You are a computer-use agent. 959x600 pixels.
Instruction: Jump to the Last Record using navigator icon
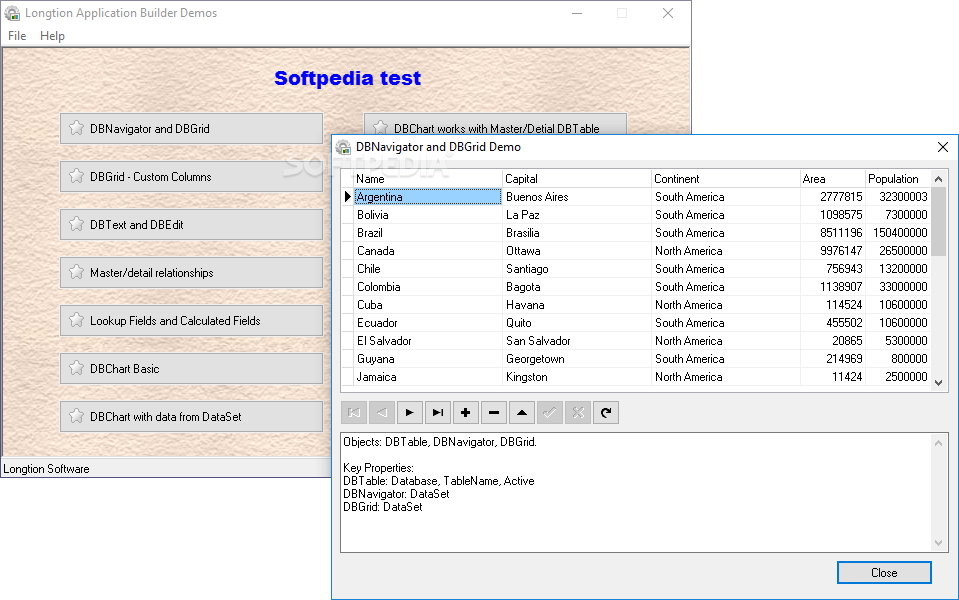[x=438, y=412]
